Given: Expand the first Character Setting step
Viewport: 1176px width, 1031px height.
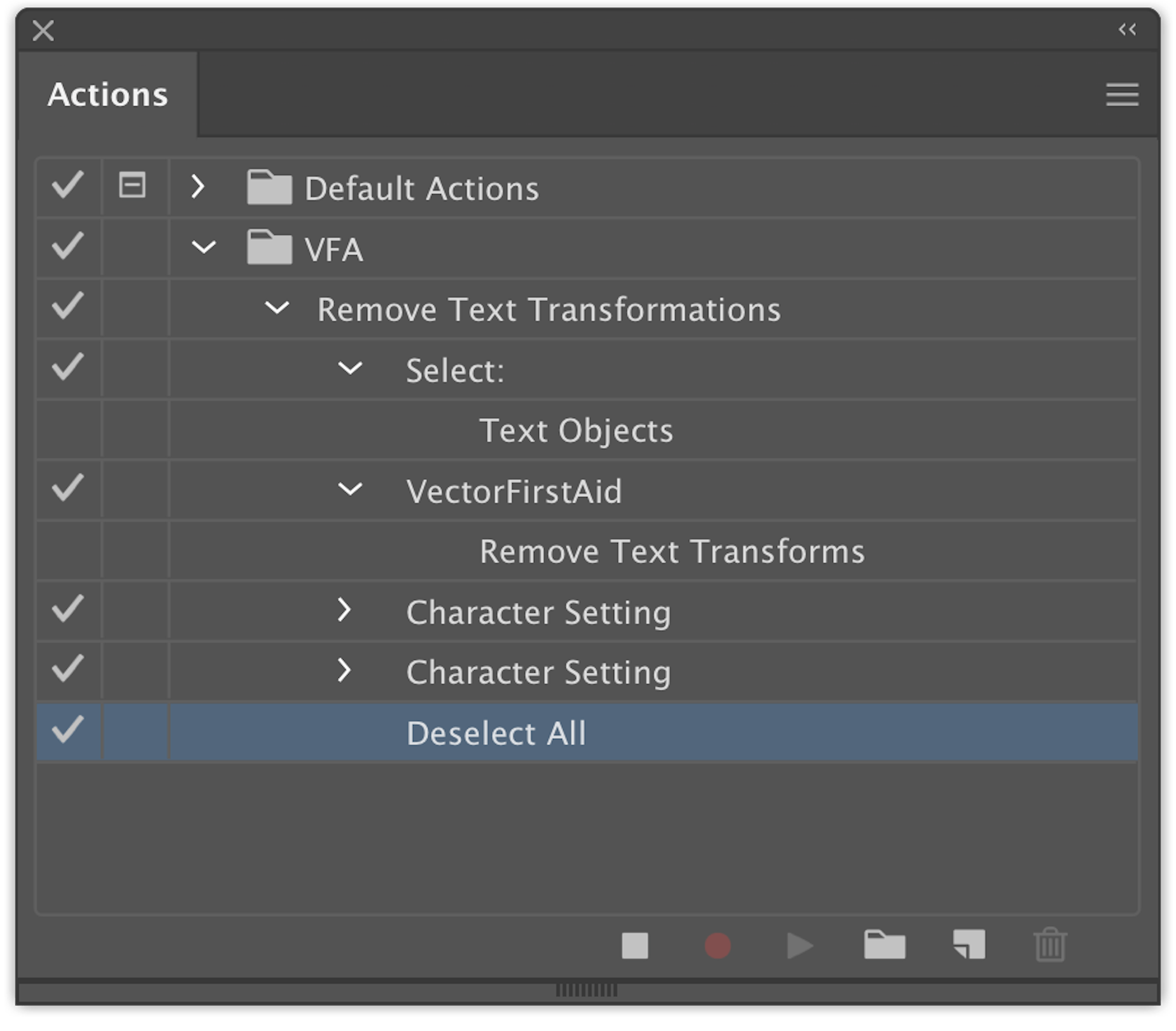Looking at the screenshot, I should [346, 611].
